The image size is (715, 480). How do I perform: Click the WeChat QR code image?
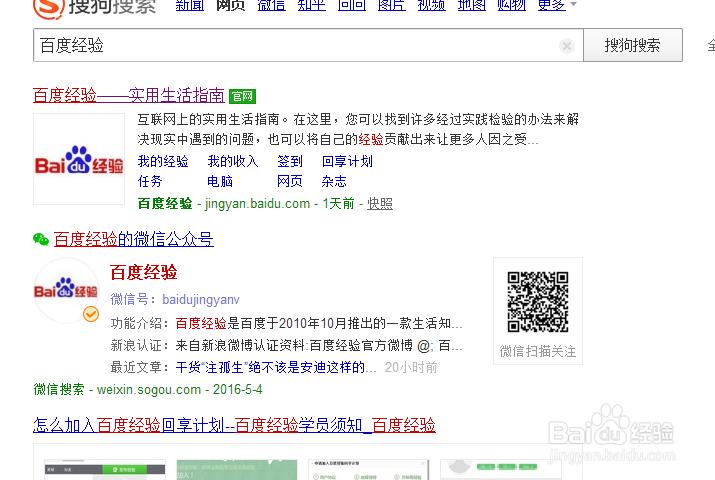tap(538, 302)
